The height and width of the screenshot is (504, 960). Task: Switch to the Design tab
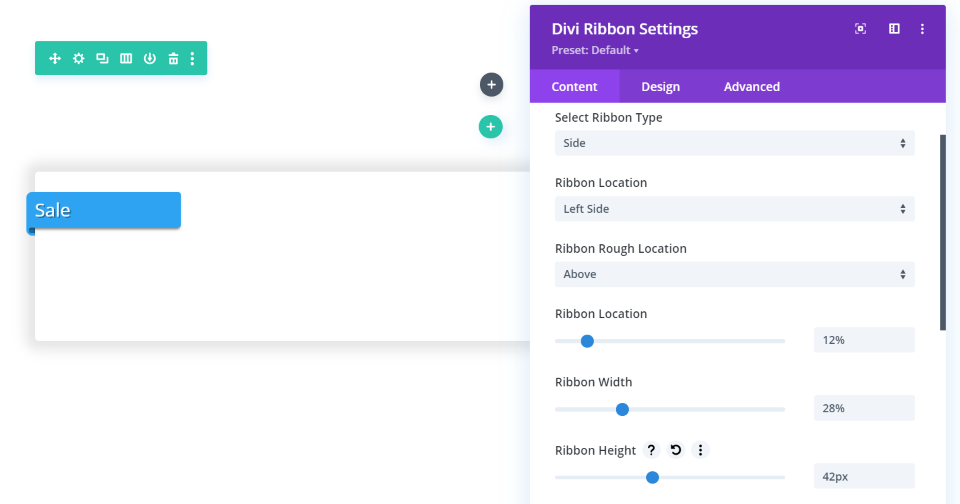point(660,87)
